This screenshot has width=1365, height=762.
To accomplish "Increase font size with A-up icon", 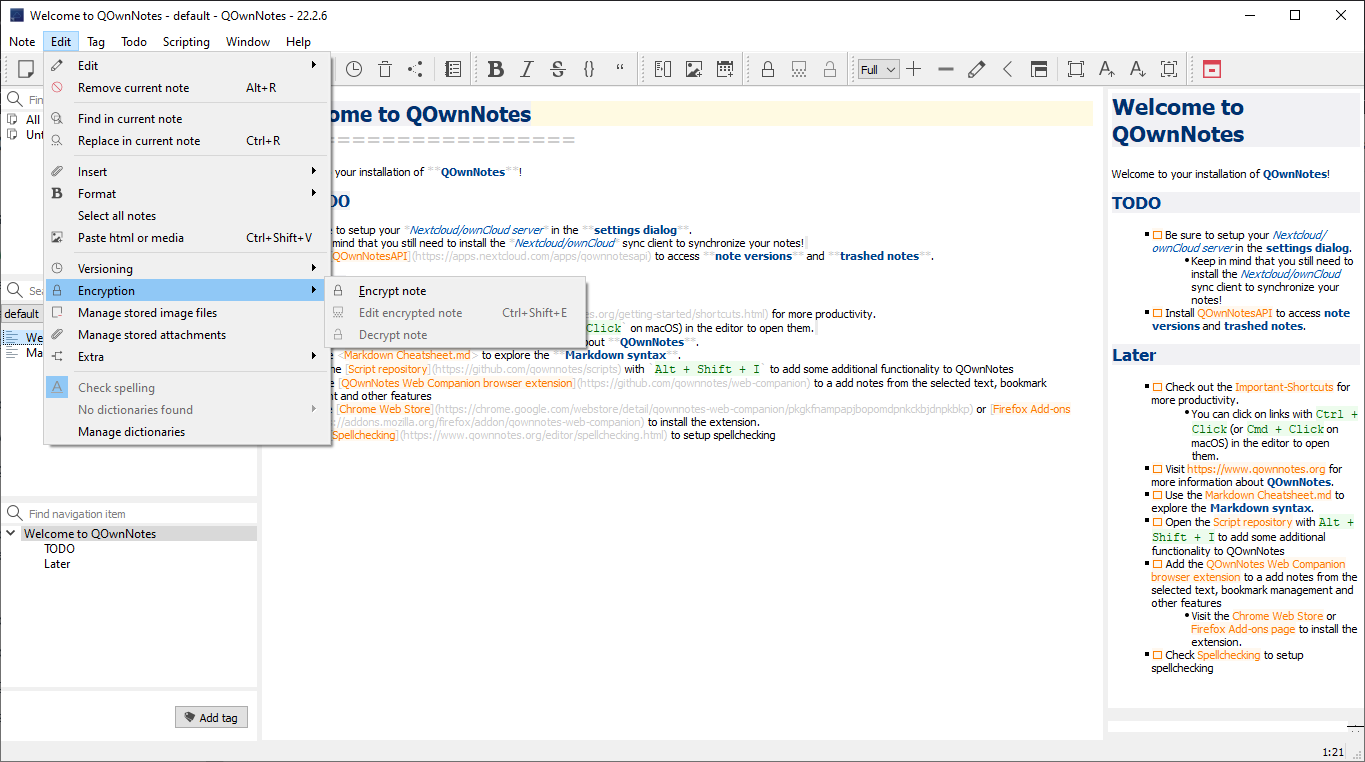I will pos(1107,69).
